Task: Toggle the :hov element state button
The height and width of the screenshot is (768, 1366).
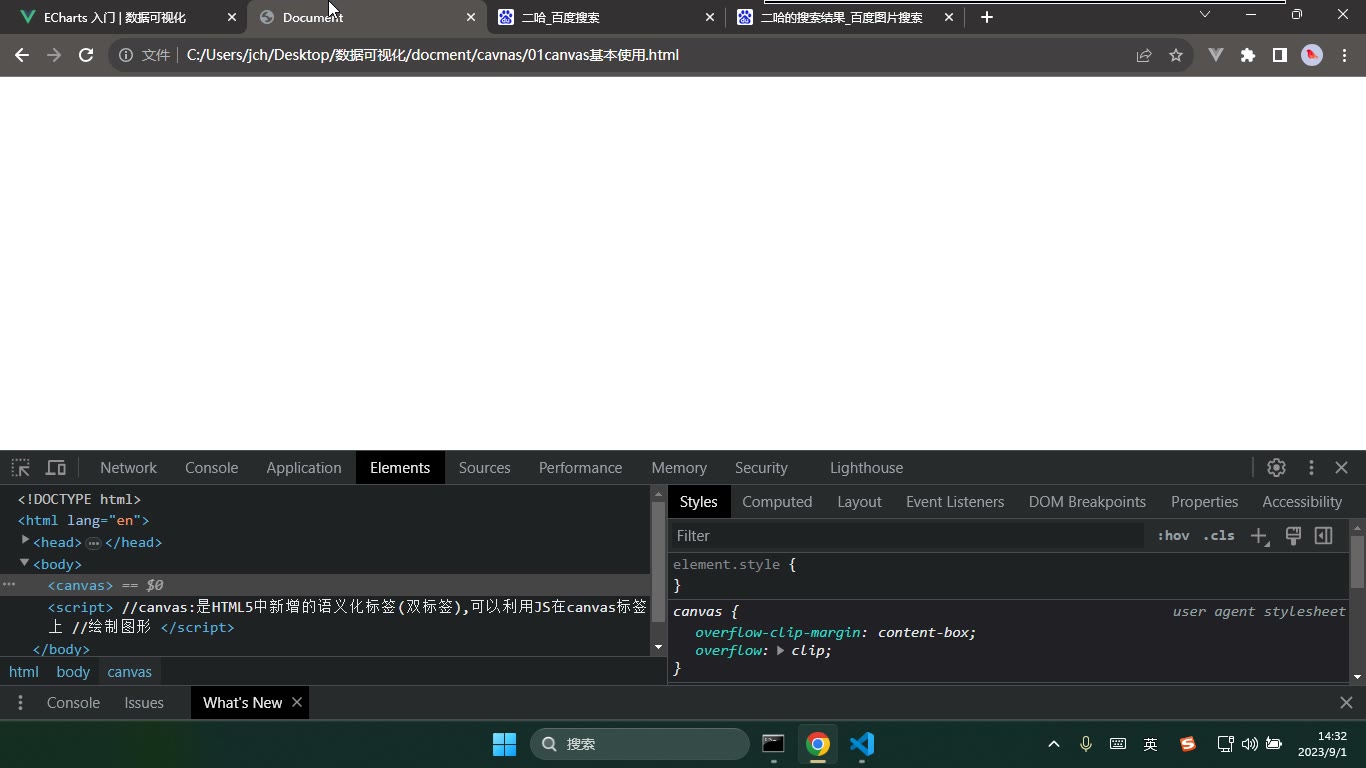Action: [x=1173, y=535]
